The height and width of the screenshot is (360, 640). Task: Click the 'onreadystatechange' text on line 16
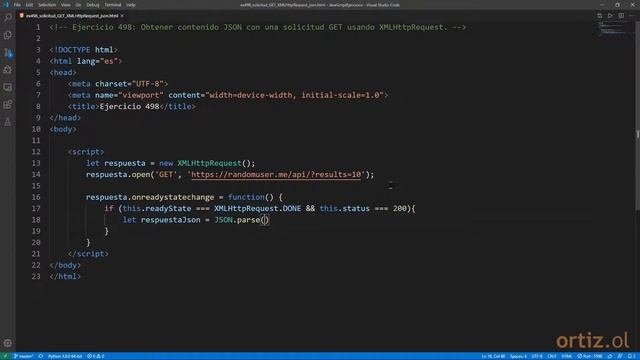173,197
